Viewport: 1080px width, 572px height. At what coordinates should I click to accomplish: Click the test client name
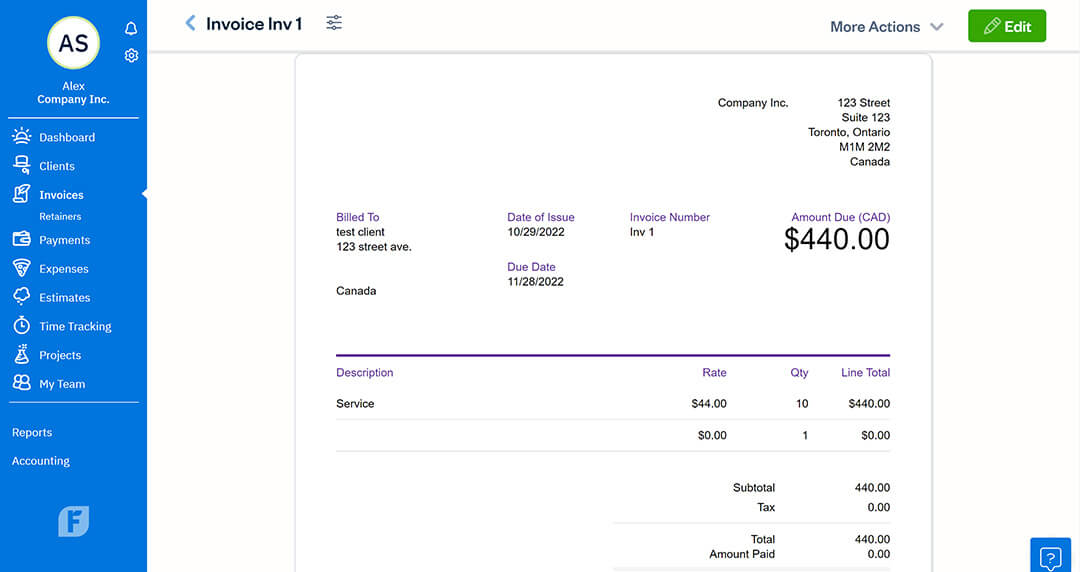tap(360, 232)
